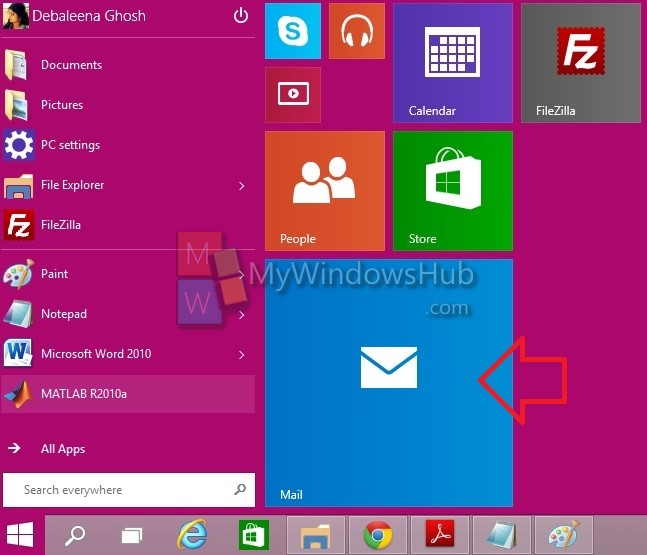Open File Explorer from Start list
The height and width of the screenshot is (555, 647).
pyautogui.click(x=128, y=185)
